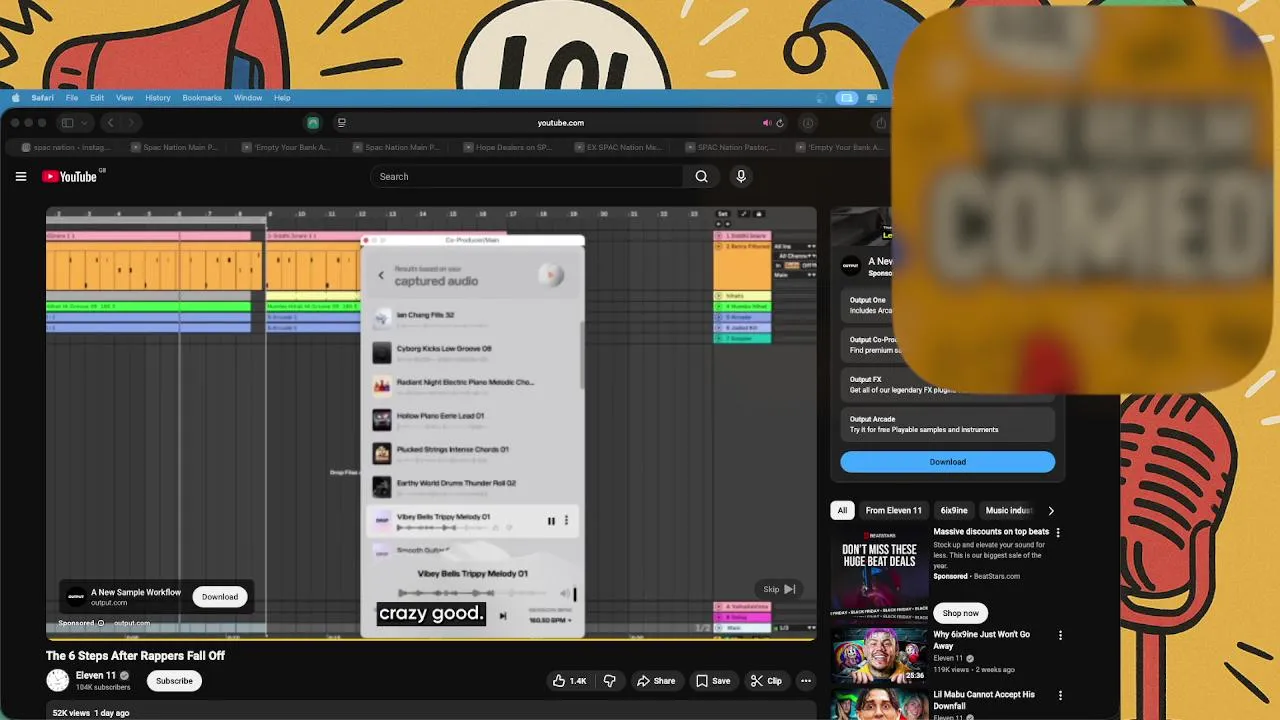Click the tab audio mute icon in the address bar
Image resolution: width=1280 pixels, height=720 pixels.
coord(767,123)
